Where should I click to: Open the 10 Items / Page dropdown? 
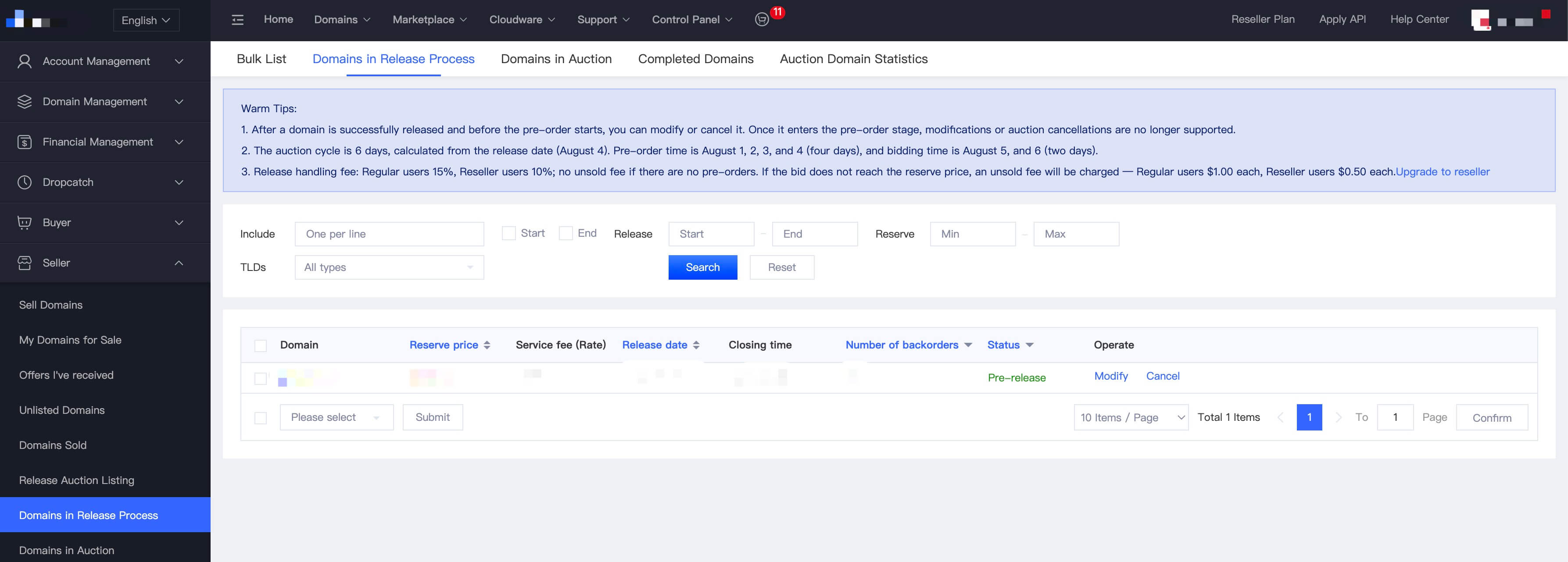point(1130,417)
